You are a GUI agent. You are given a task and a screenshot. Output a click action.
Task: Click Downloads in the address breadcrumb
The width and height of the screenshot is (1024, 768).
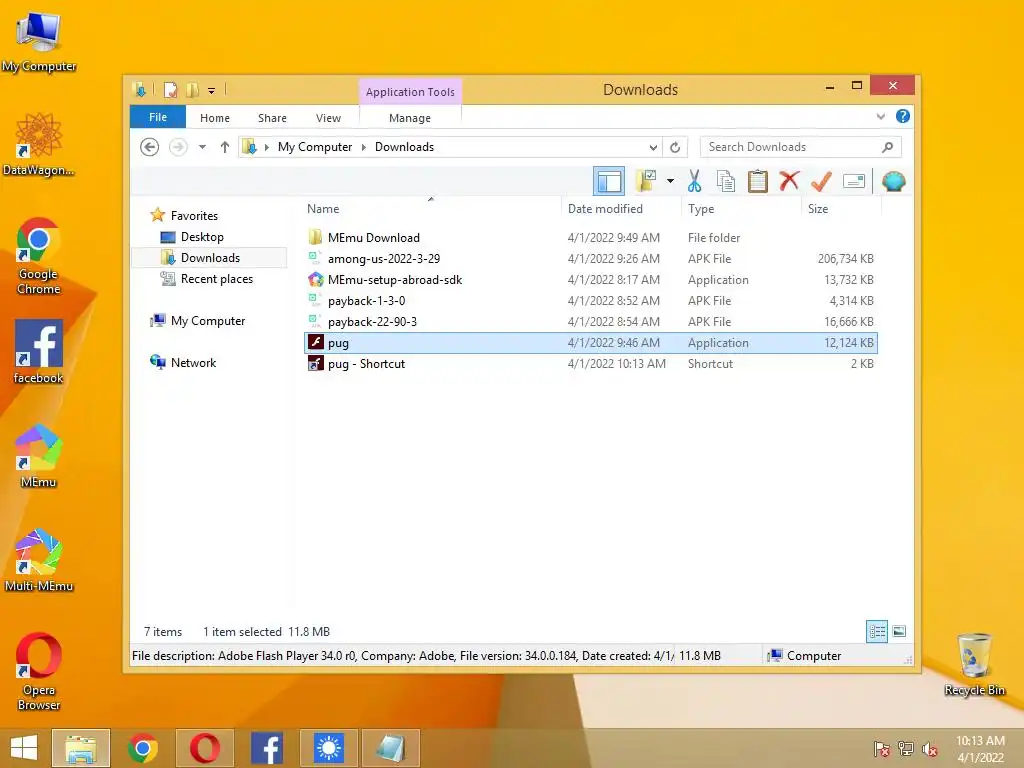(x=404, y=147)
